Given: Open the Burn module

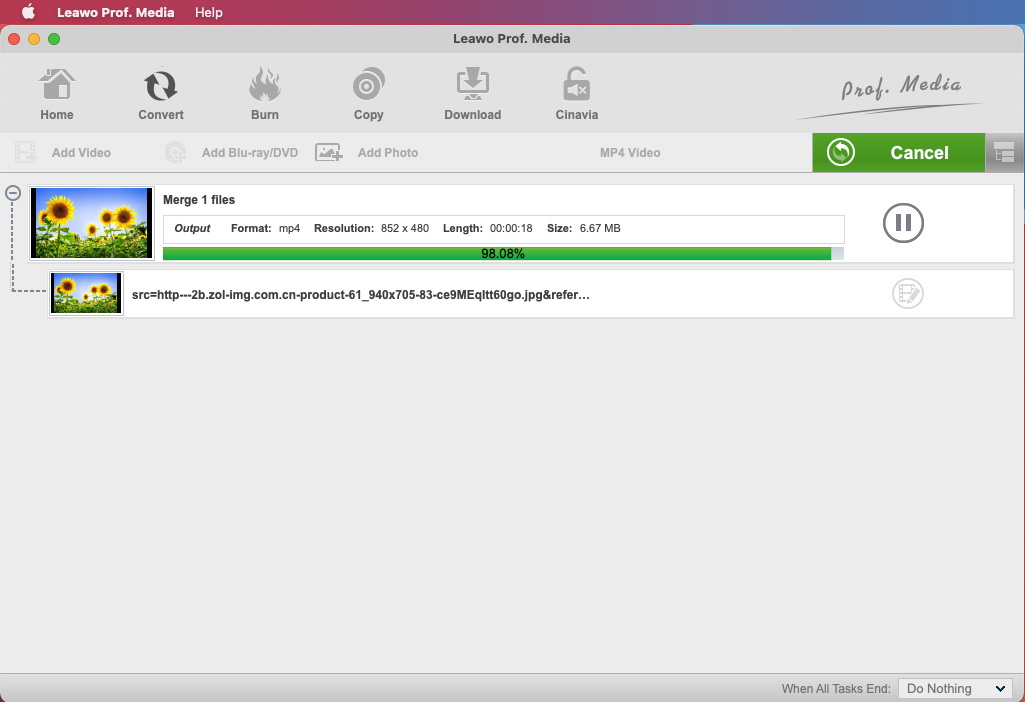Looking at the screenshot, I should (x=265, y=95).
